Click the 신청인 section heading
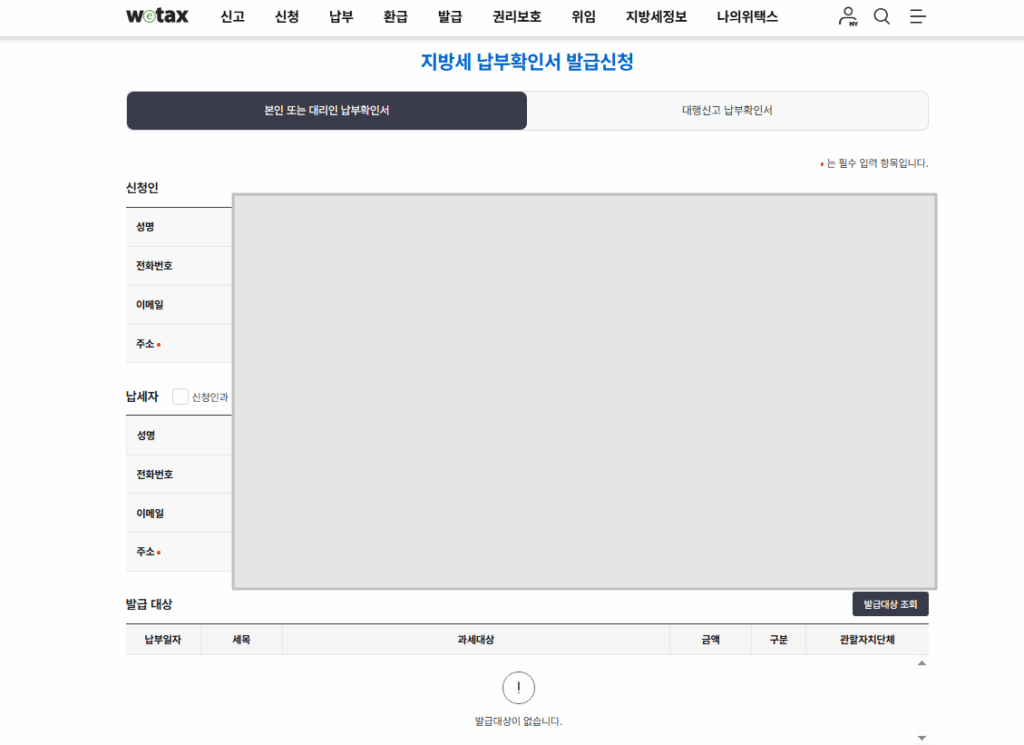The image size is (1024, 745). pos(142,188)
